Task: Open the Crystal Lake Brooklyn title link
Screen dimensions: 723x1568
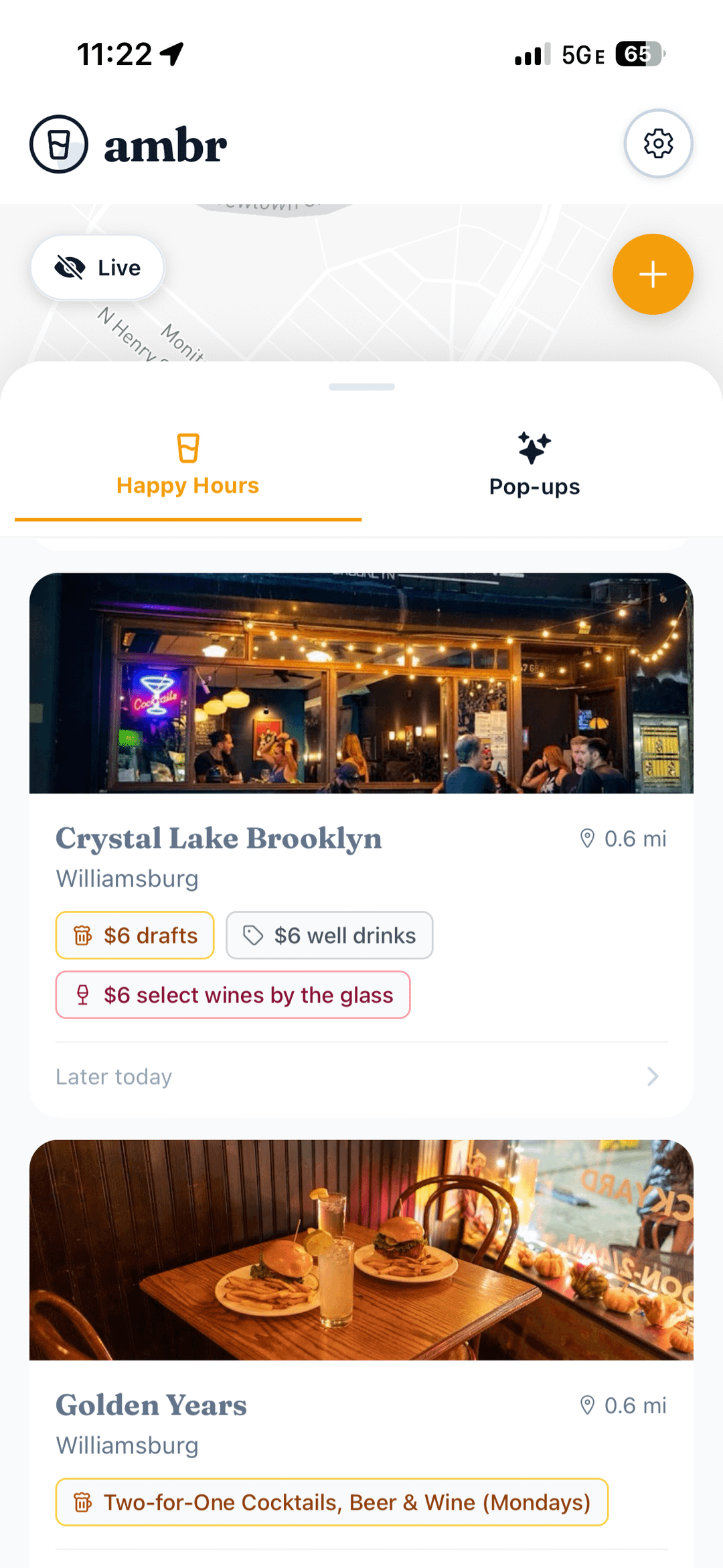Action: (219, 838)
